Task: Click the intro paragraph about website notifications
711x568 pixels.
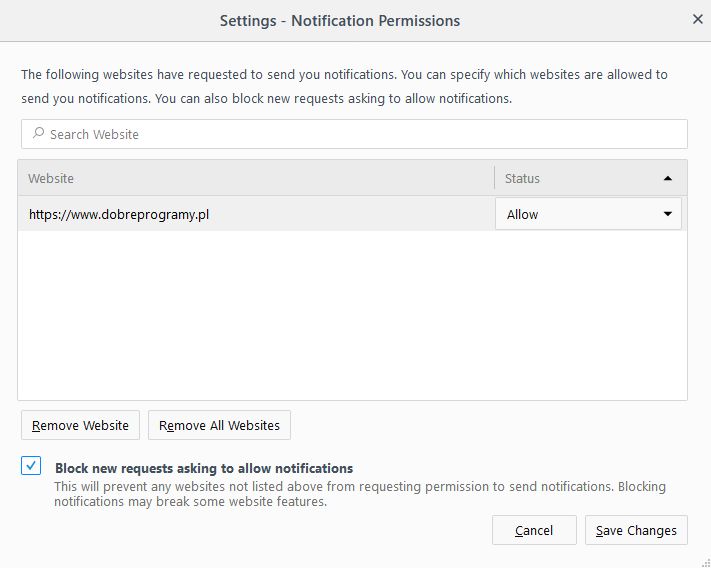Action: (x=344, y=87)
